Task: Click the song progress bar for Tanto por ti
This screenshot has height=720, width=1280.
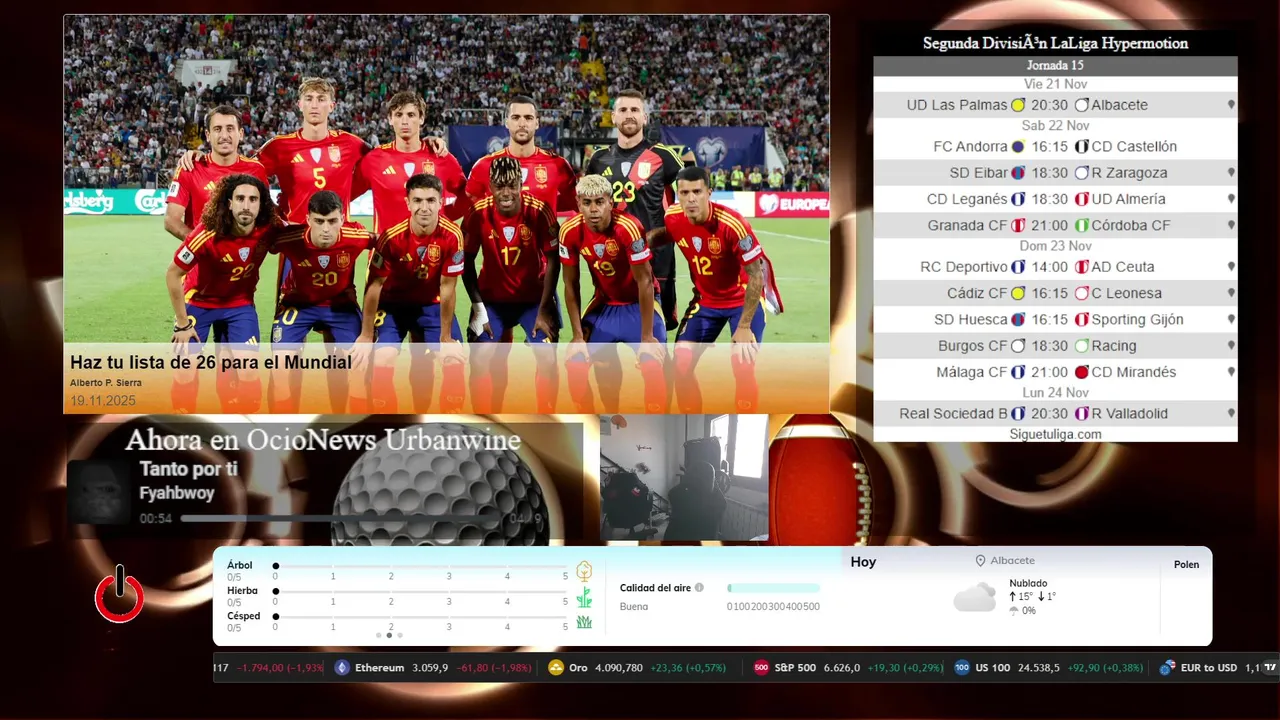Action: (x=341, y=519)
